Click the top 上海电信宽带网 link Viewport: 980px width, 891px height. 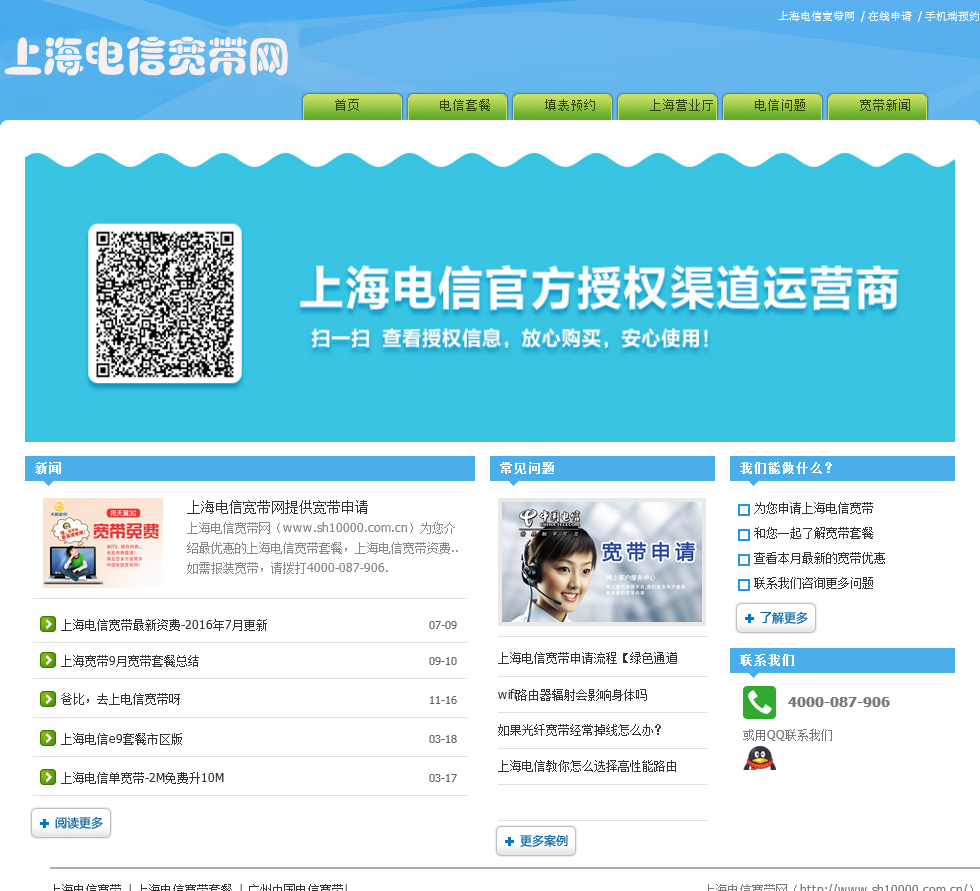pos(816,16)
